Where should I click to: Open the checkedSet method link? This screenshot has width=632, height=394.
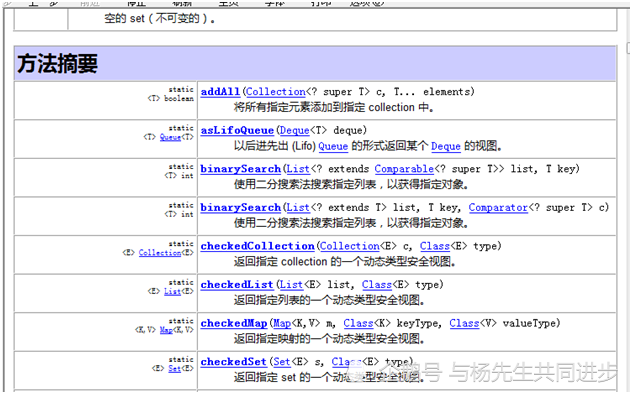coord(233,362)
